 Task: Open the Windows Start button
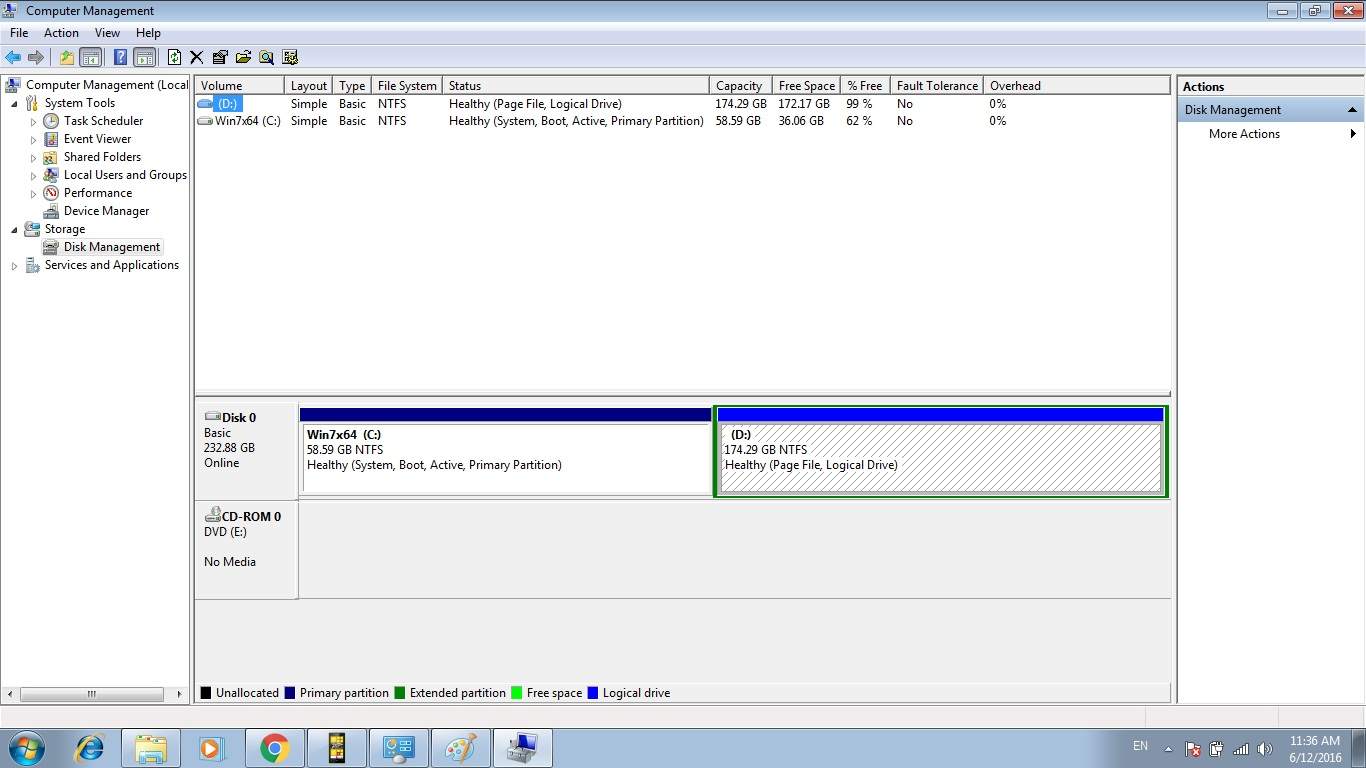[26, 748]
